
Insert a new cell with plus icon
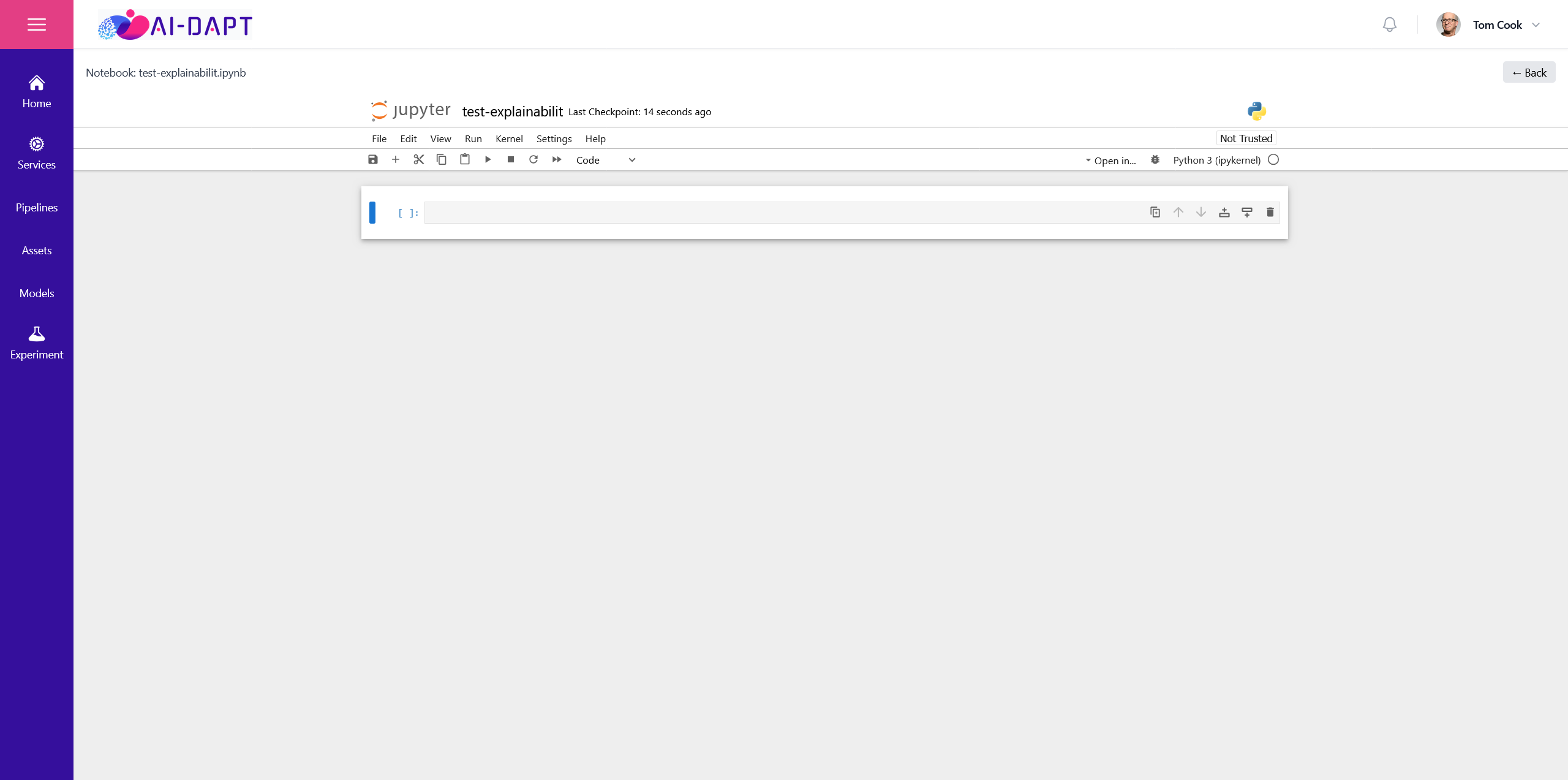tap(396, 159)
